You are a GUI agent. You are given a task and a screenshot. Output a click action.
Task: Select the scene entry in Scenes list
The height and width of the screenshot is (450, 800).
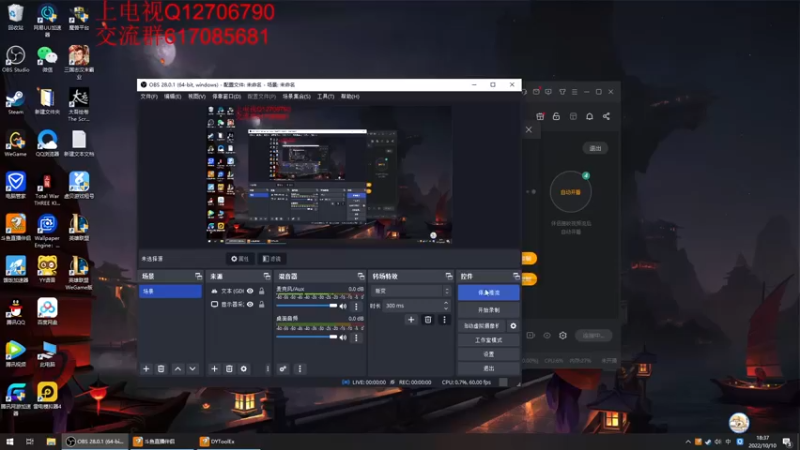tap(170, 291)
